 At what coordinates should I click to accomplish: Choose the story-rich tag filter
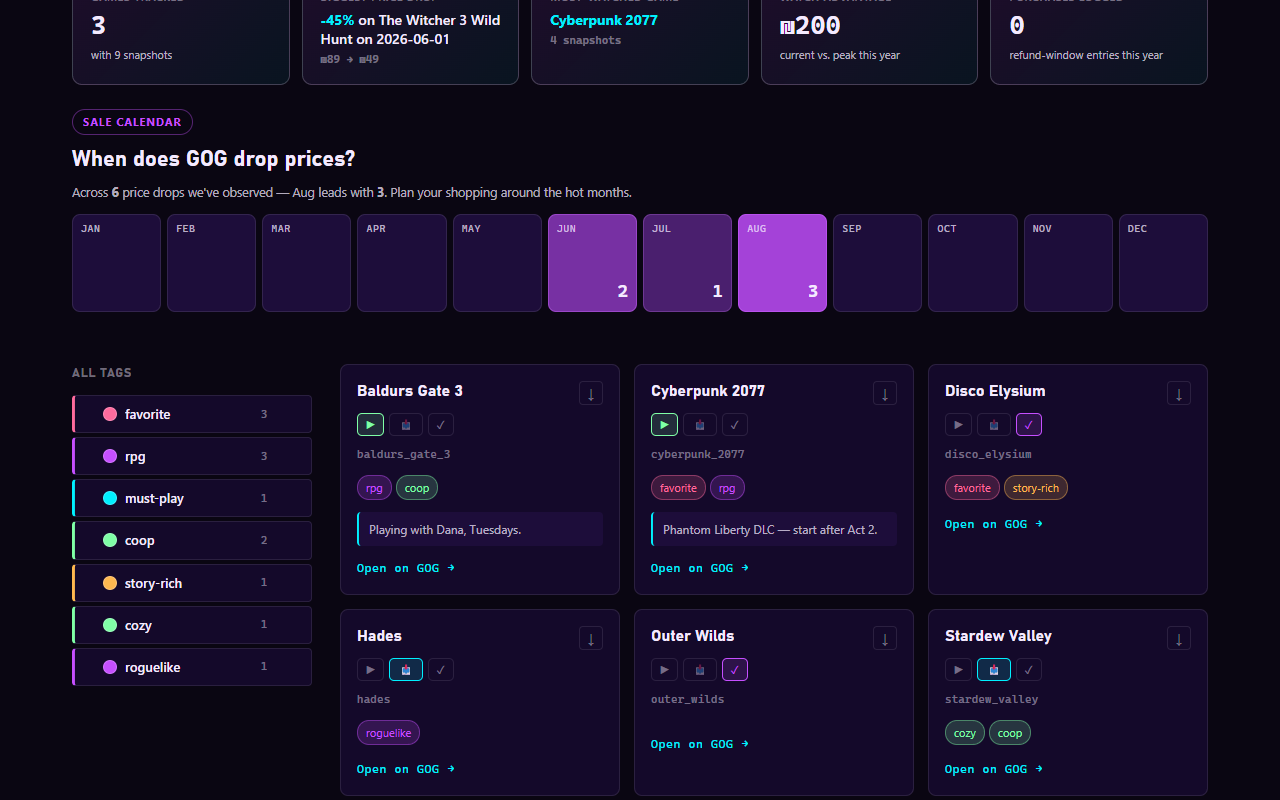coord(192,583)
